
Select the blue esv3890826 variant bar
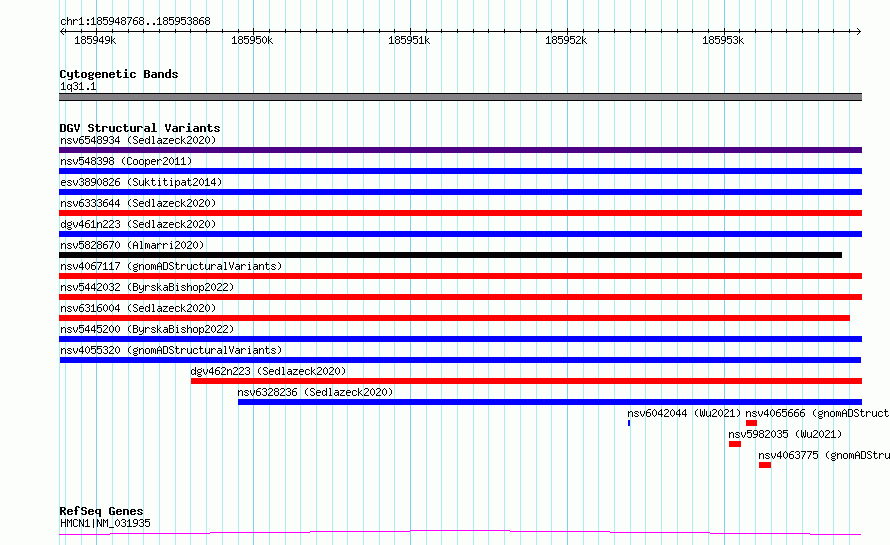click(460, 192)
